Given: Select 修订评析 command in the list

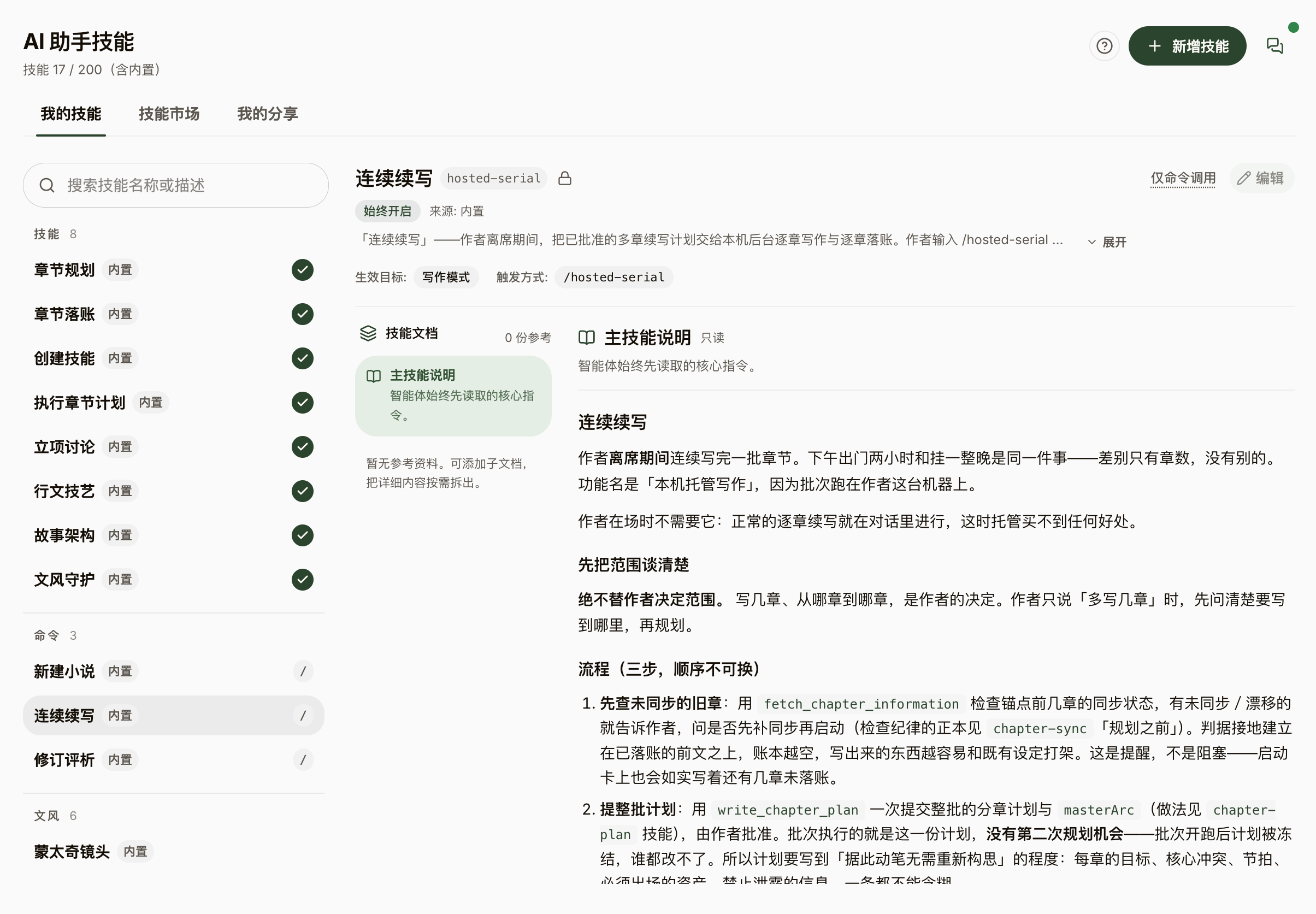Looking at the screenshot, I should [x=174, y=759].
